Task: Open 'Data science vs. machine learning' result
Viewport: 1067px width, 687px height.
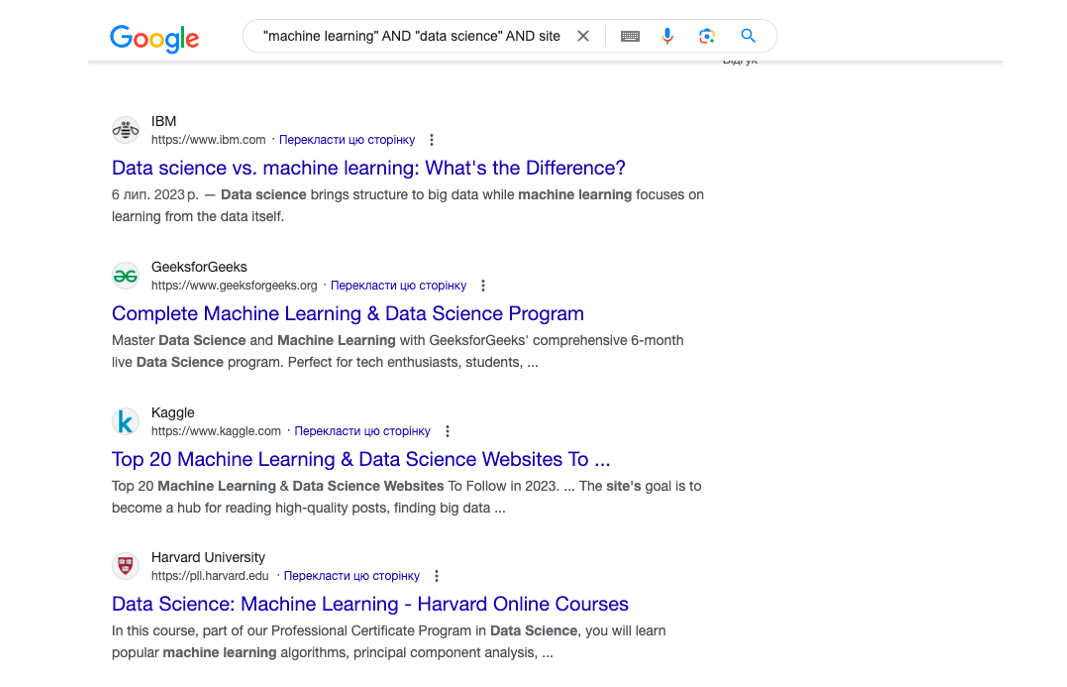Action: (368, 168)
